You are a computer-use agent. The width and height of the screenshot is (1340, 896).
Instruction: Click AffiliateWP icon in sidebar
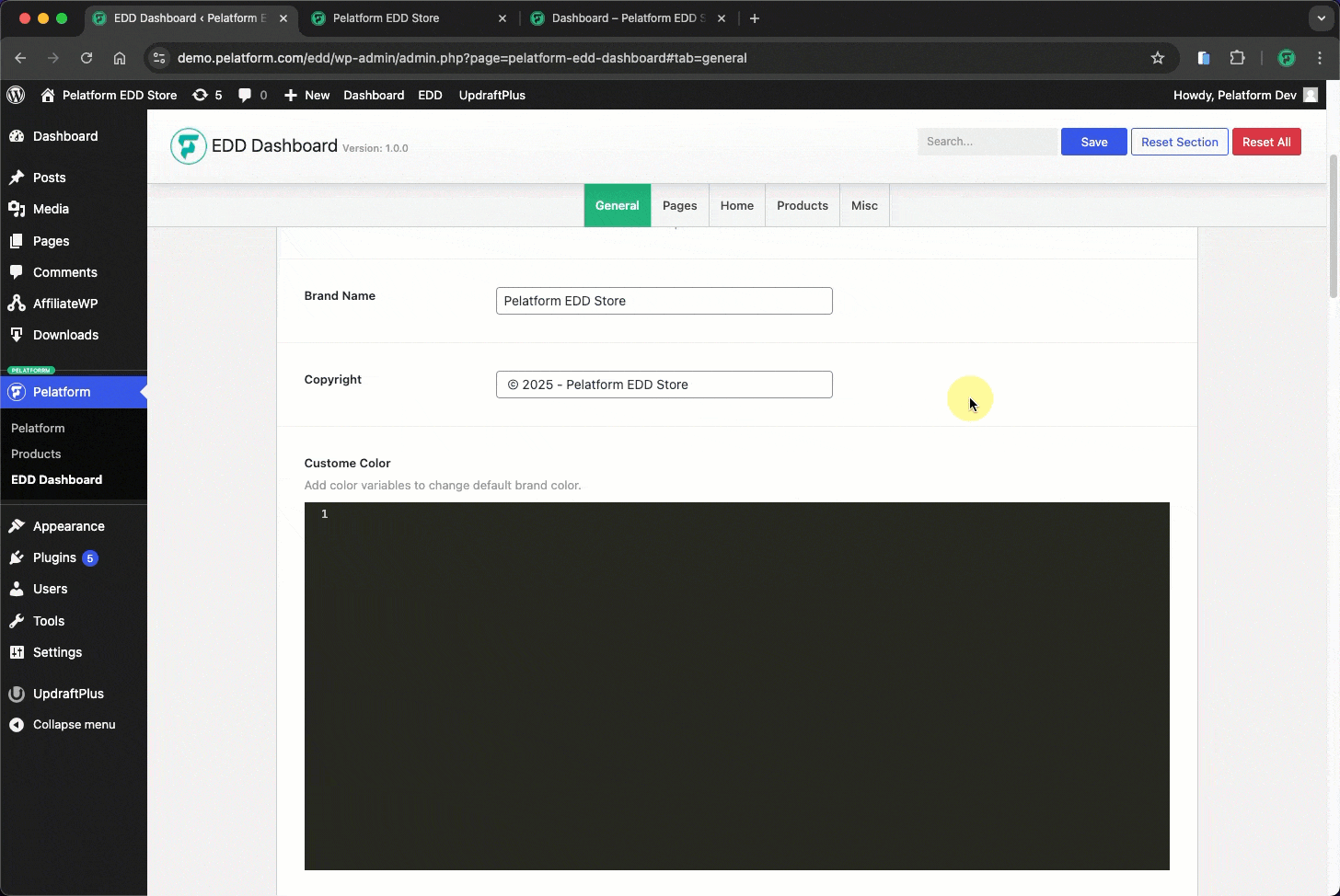(17, 304)
